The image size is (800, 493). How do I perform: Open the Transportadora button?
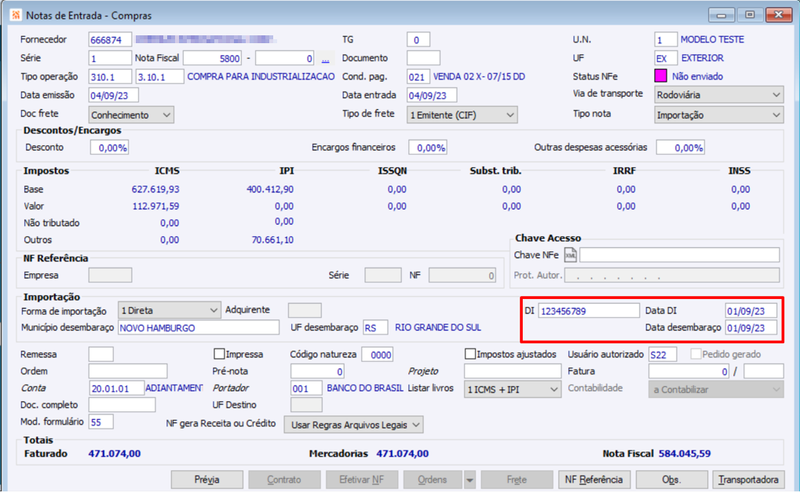[x=748, y=480]
